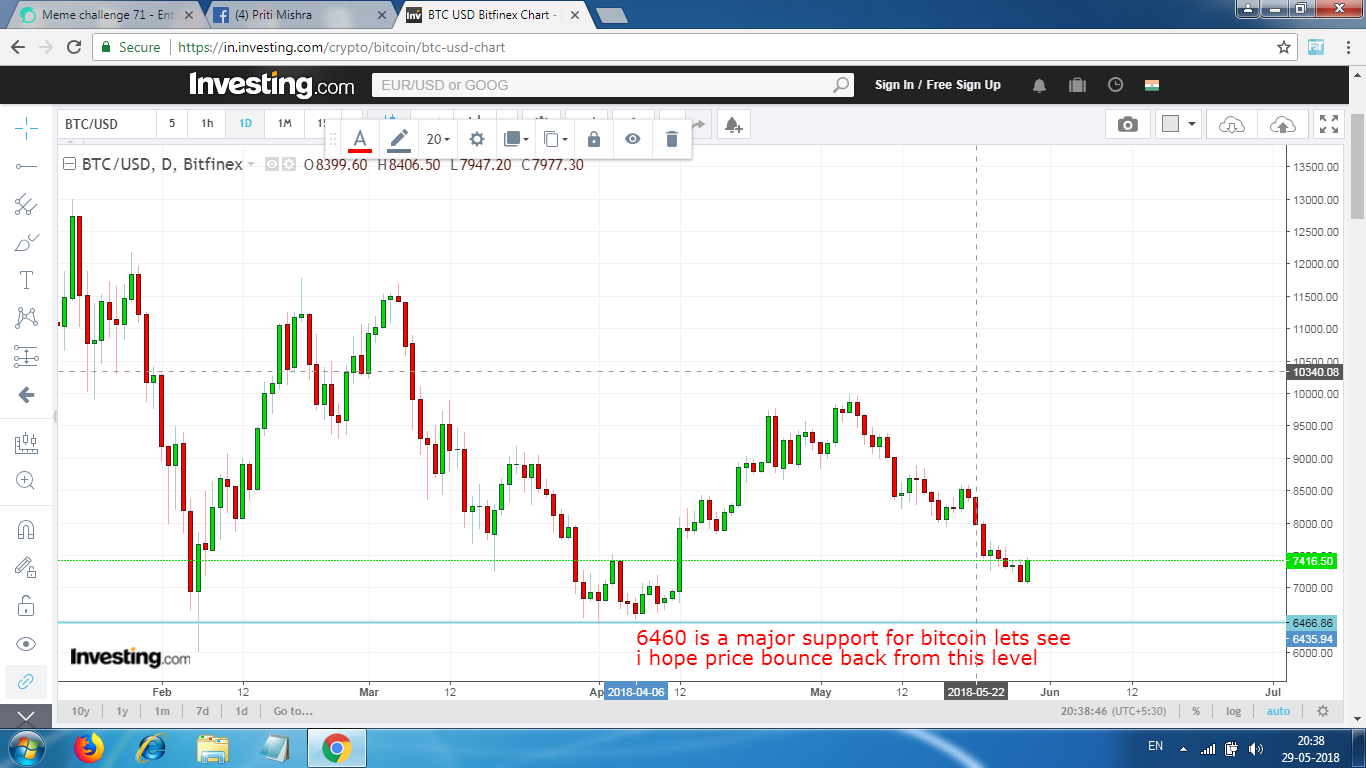Toggle hide all drawings eye in sidebar

point(26,643)
